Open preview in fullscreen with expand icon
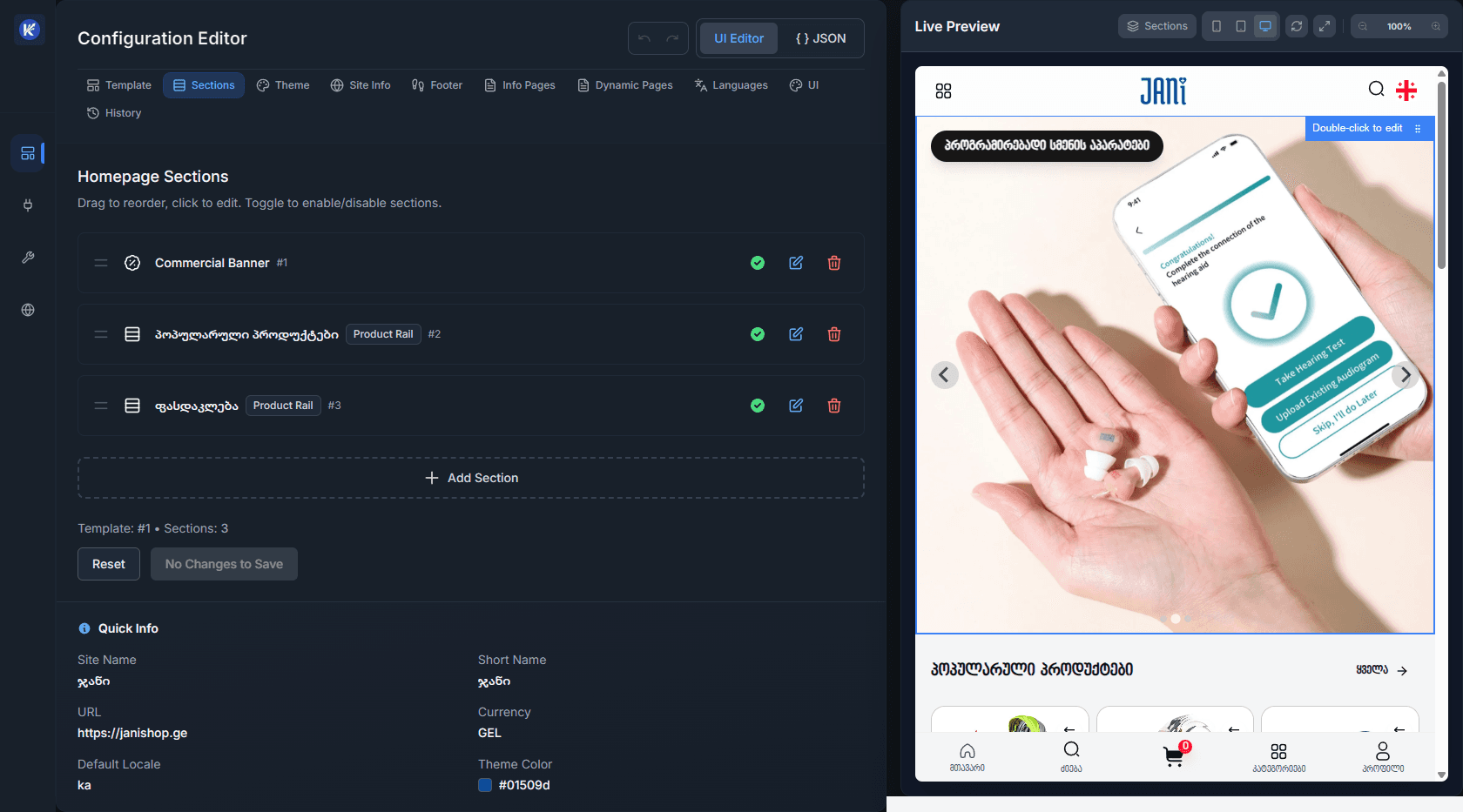This screenshot has height=812, width=1463. (1325, 26)
